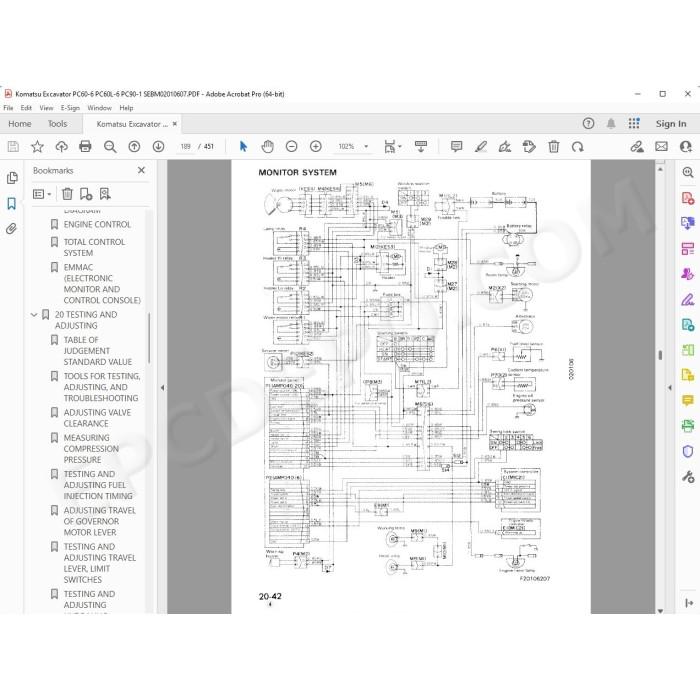Viewport: 700px width, 700px height.
Task: Click the bookmarks panel scrollbar
Action: (149, 338)
